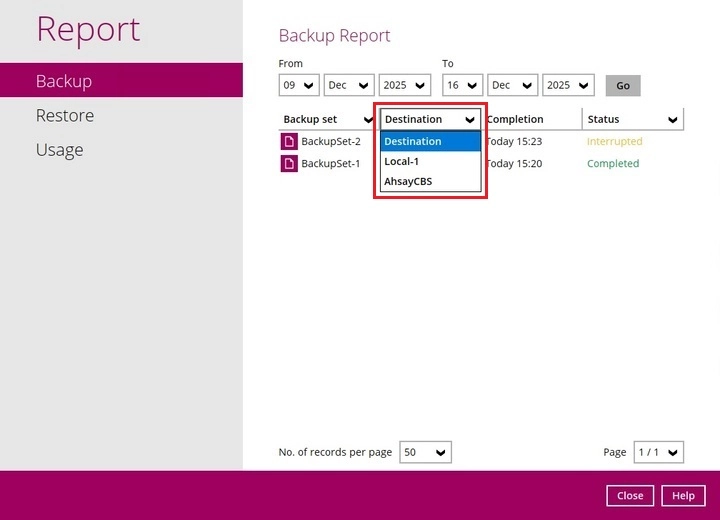Viewport: 720px width, 520px height.
Task: Click the BackupSet-1 file icon
Action: point(289,164)
